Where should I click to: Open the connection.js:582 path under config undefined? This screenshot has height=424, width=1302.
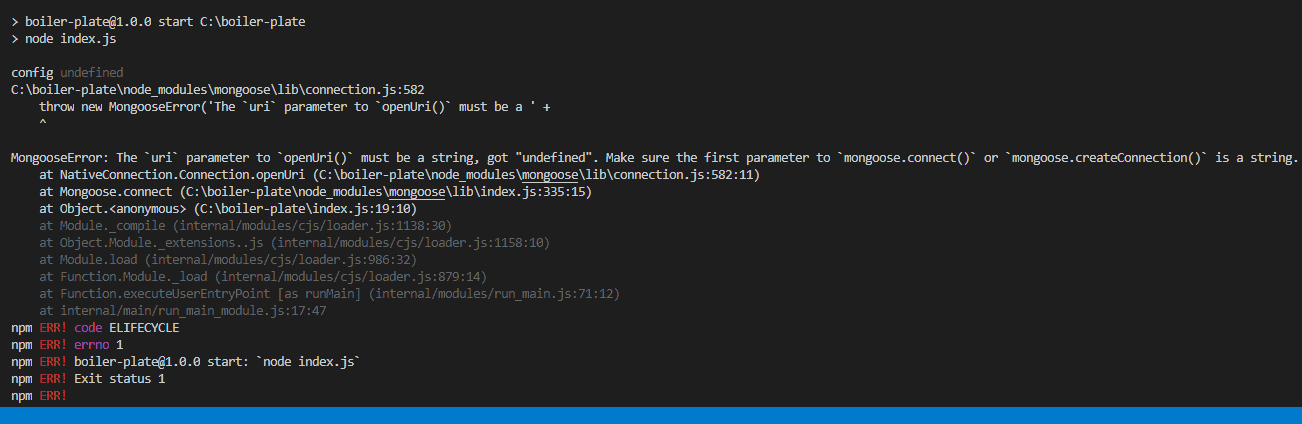pos(218,90)
